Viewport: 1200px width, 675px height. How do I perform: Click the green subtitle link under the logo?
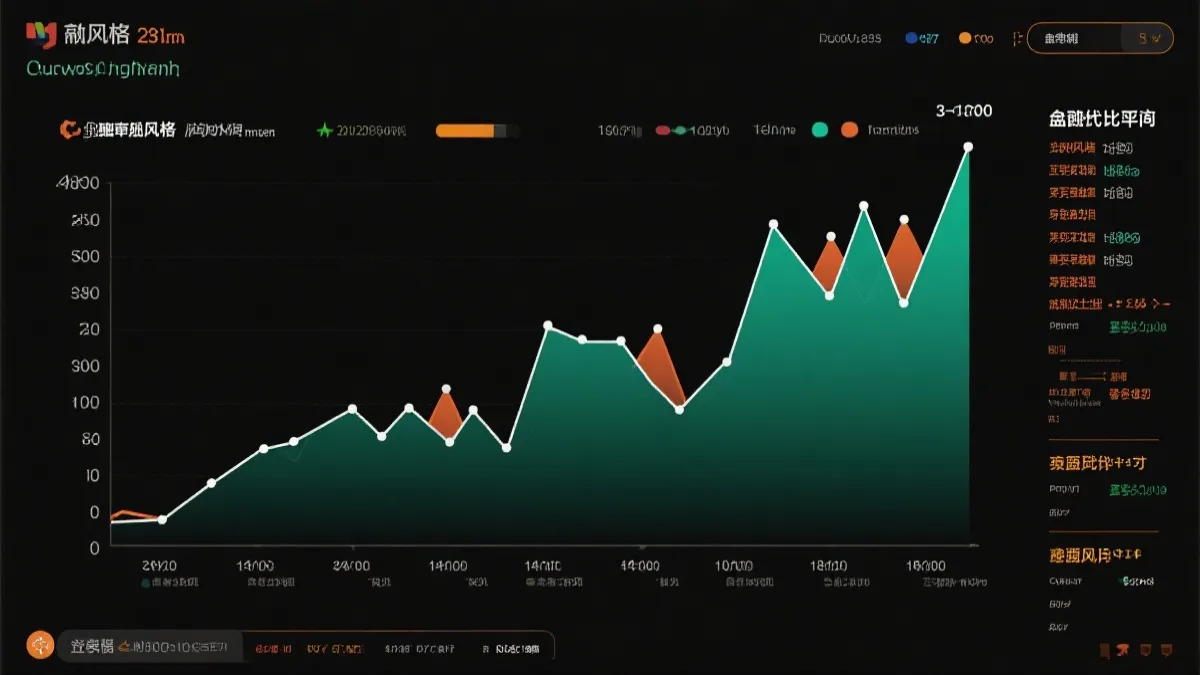tap(103, 69)
